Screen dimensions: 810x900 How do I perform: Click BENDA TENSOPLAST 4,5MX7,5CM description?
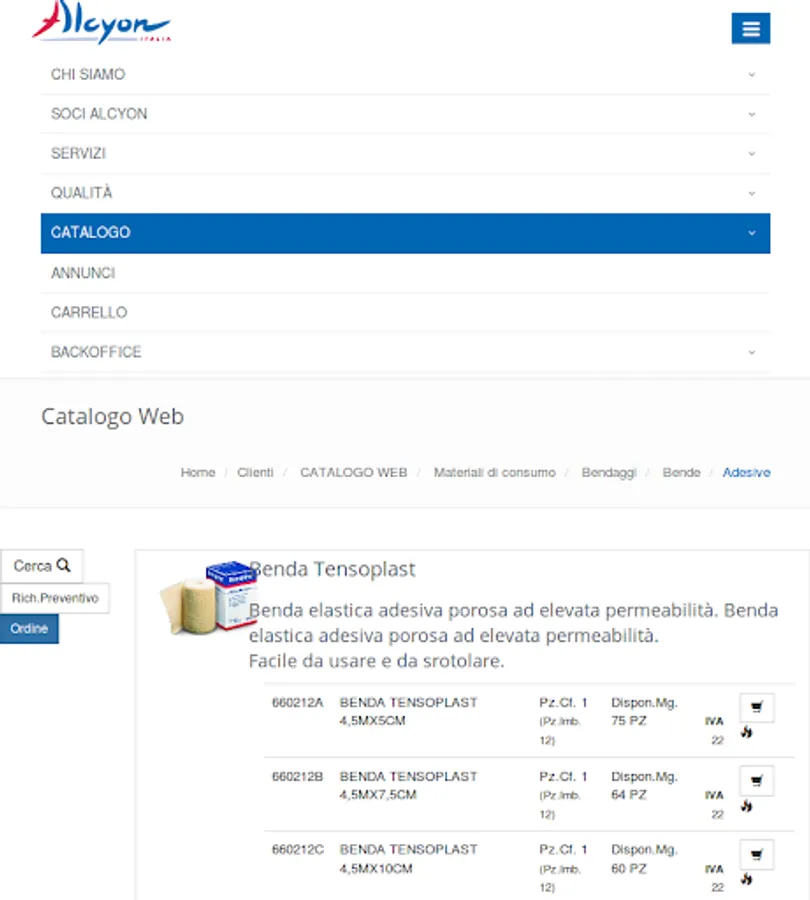point(408,786)
